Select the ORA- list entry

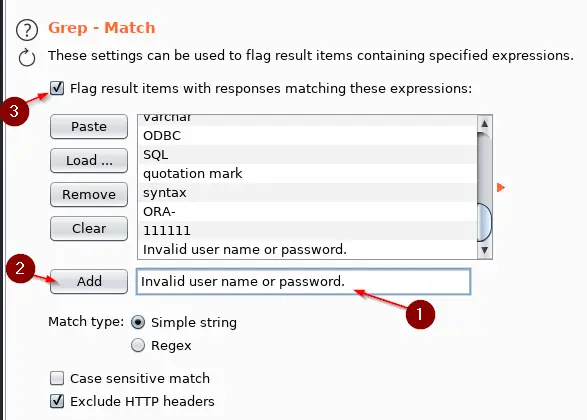point(307,211)
